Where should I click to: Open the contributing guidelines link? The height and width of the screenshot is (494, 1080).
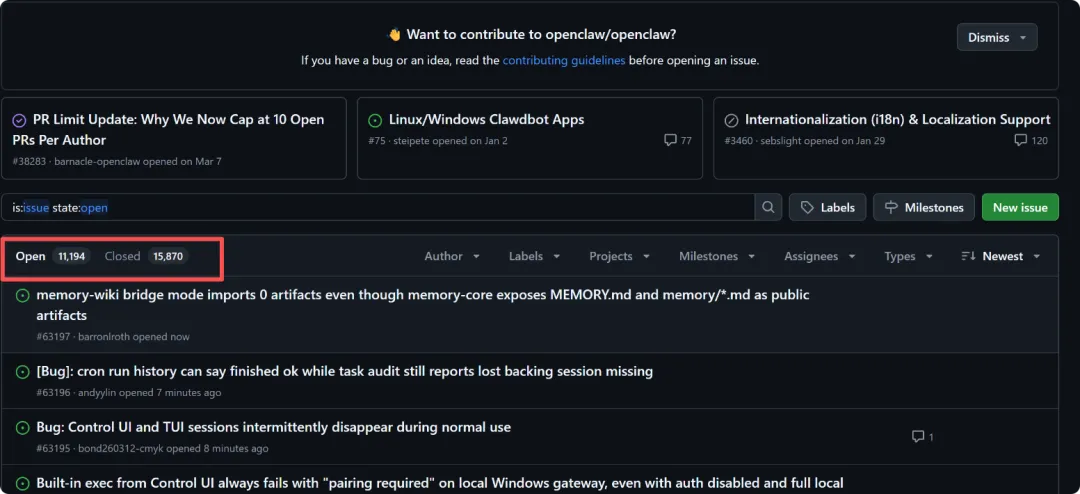564,60
